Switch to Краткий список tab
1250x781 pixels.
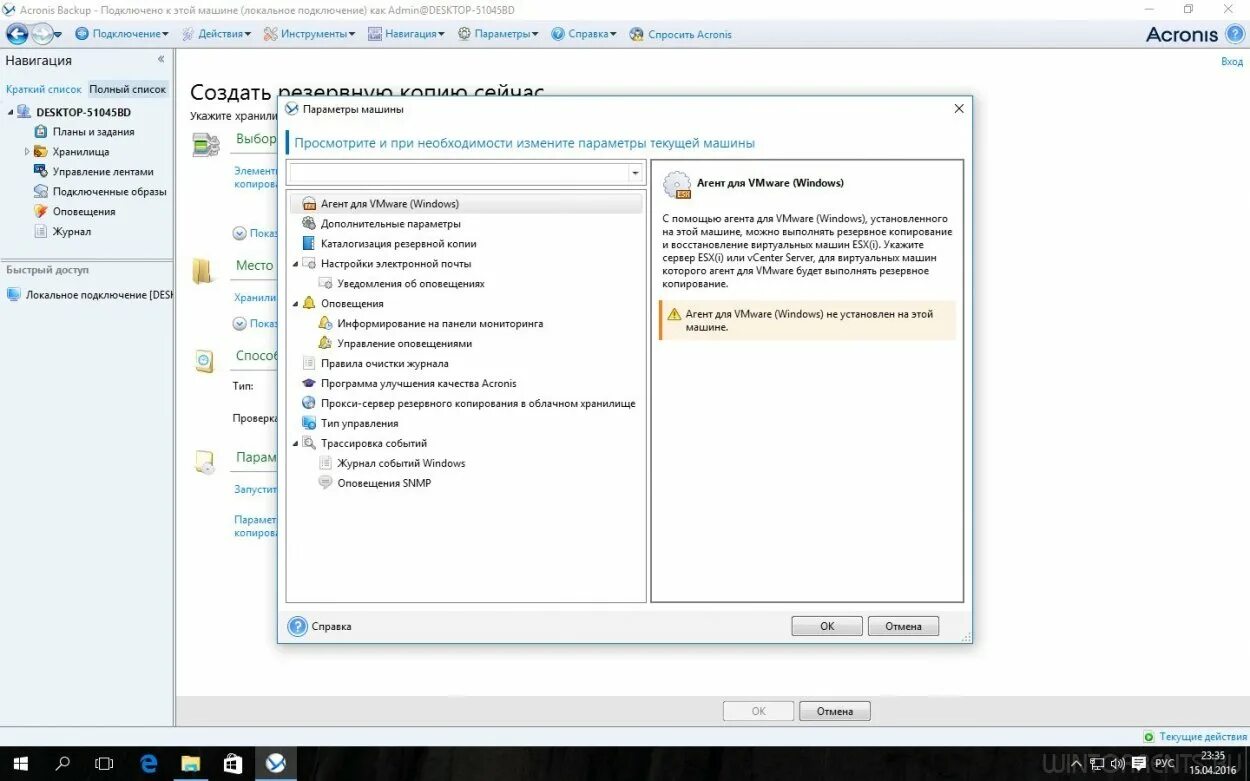tap(44, 89)
